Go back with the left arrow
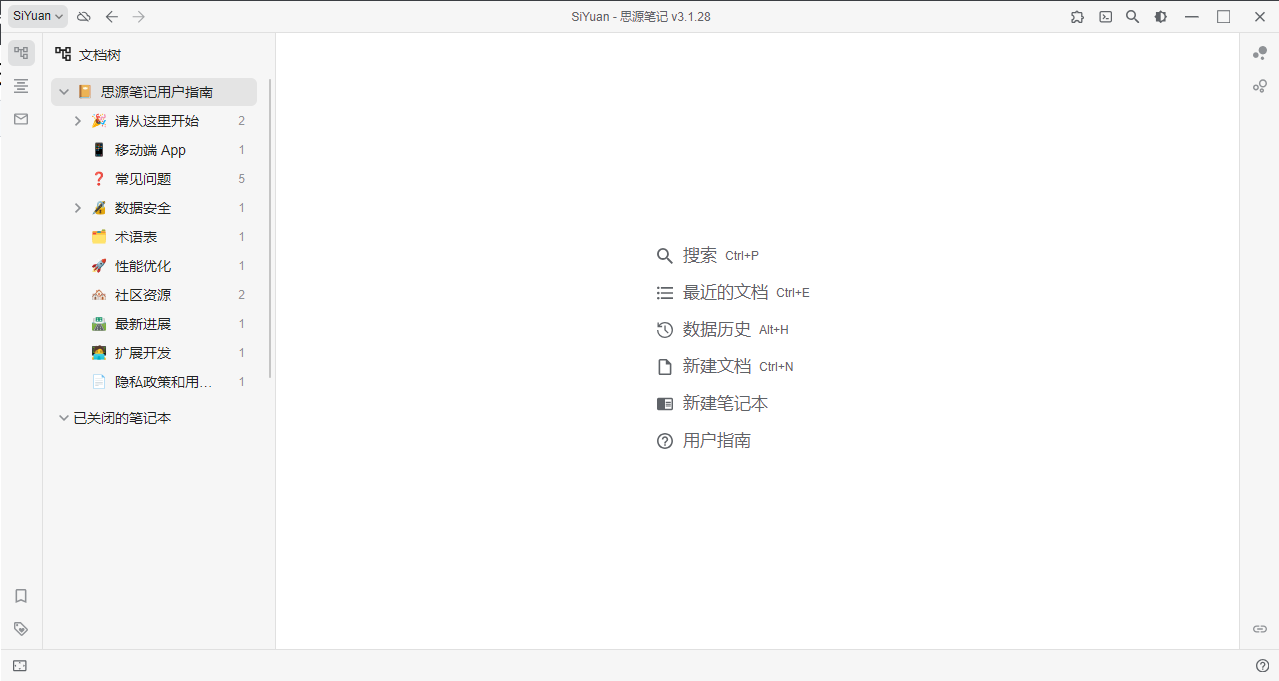This screenshot has height=681, width=1279. (112, 17)
